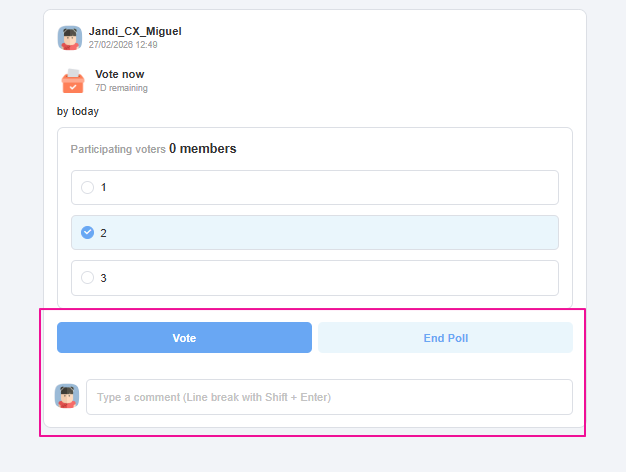Screen dimensions: 626x472
Task: Click the "1" label in the first option row
Action: pyautogui.click(x=104, y=187)
